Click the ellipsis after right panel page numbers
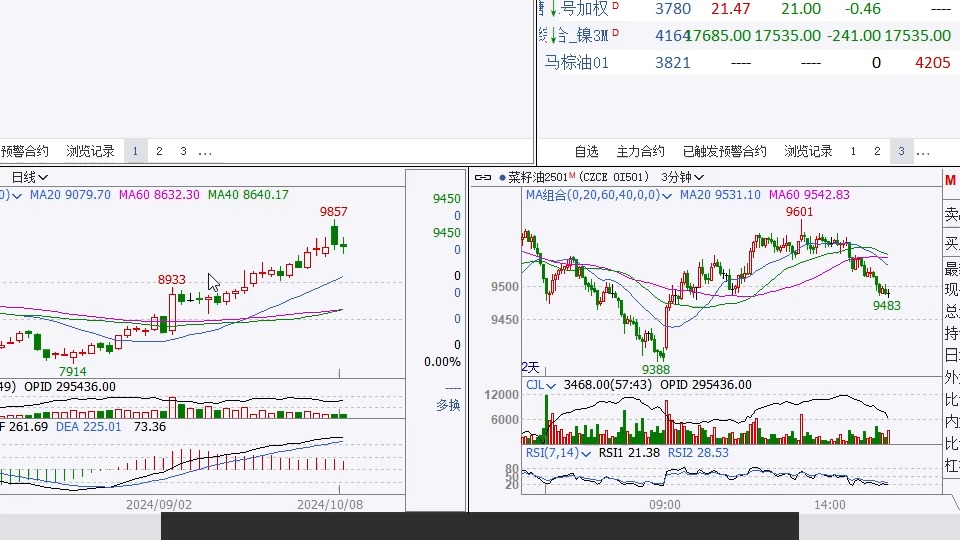This screenshot has height=540, width=960. (923, 152)
